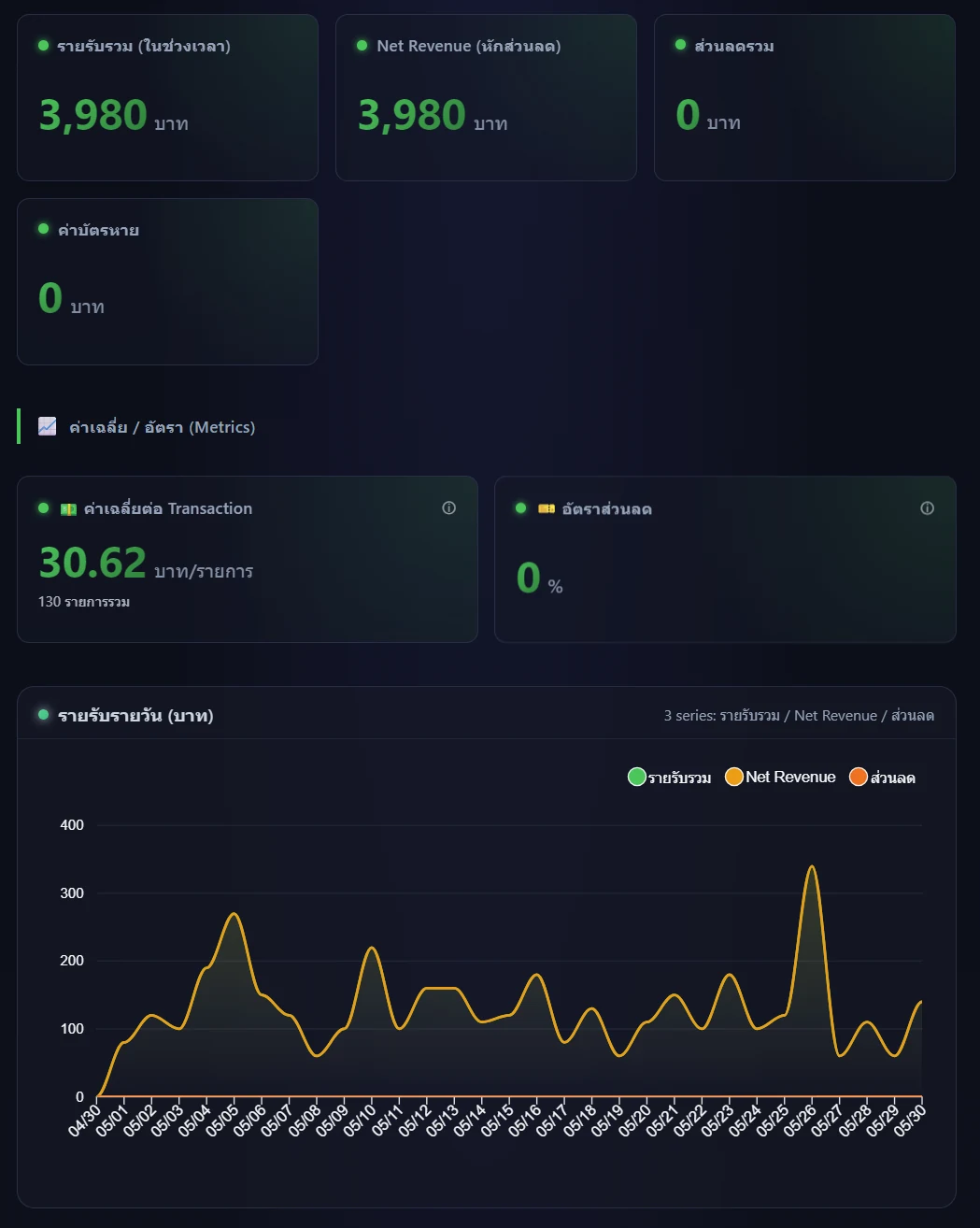Screen dimensions: 980x1228
Task: Click the 0 บาท value in ค่าบัตรหาย card
Action: 71,299
